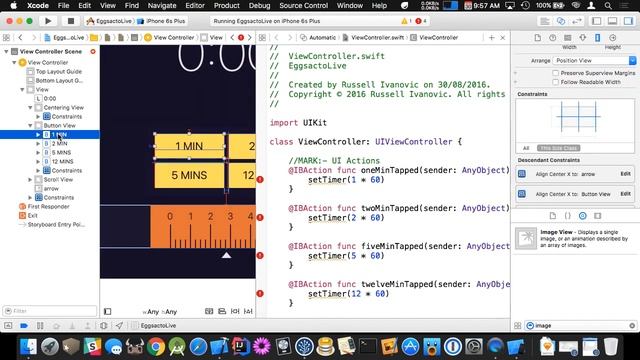Edit Align Center X to Button View constraint

point(625,194)
